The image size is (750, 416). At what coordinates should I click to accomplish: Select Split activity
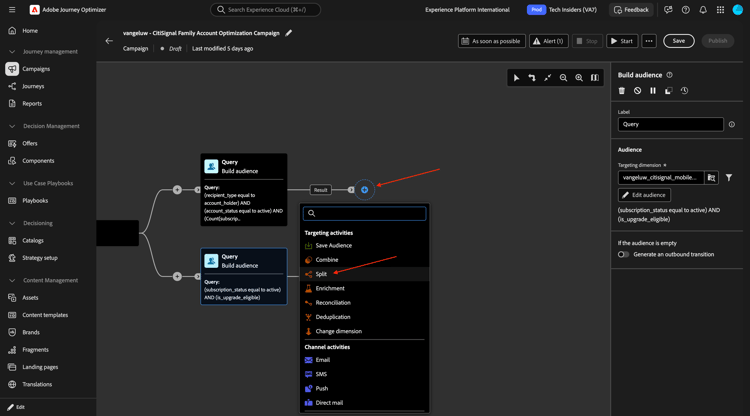(x=364, y=274)
